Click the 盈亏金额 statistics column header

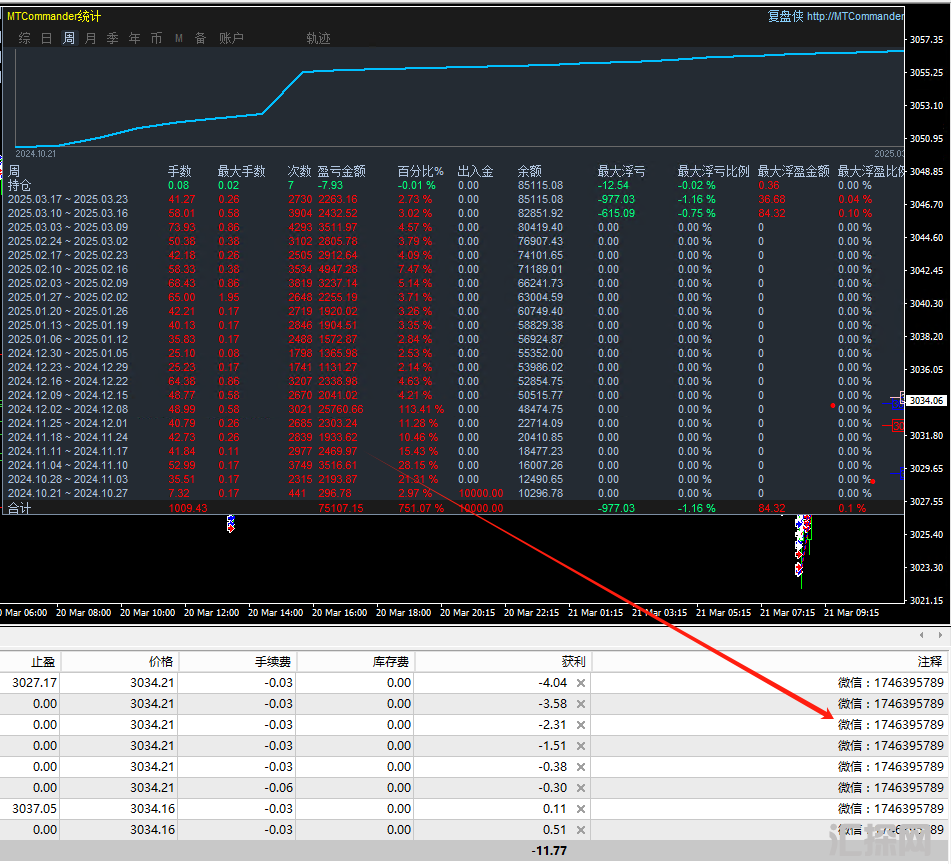(341, 171)
